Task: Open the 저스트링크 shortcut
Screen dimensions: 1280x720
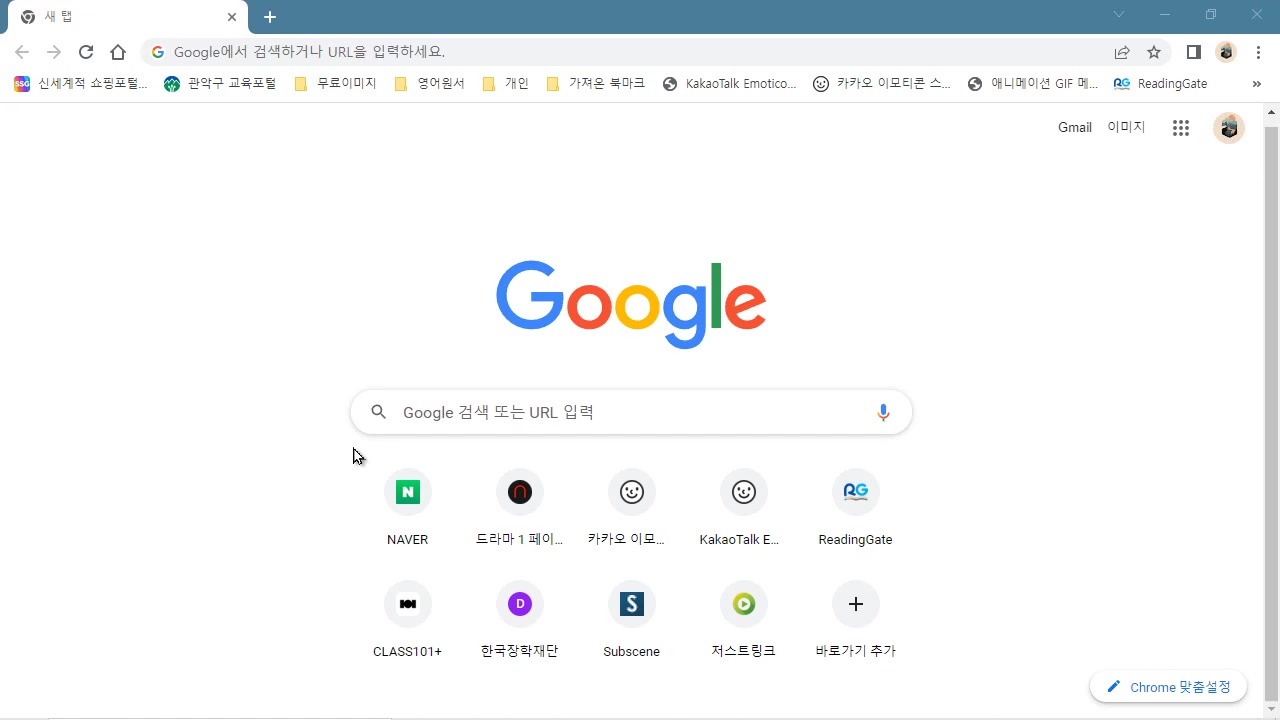Action: coord(743,603)
